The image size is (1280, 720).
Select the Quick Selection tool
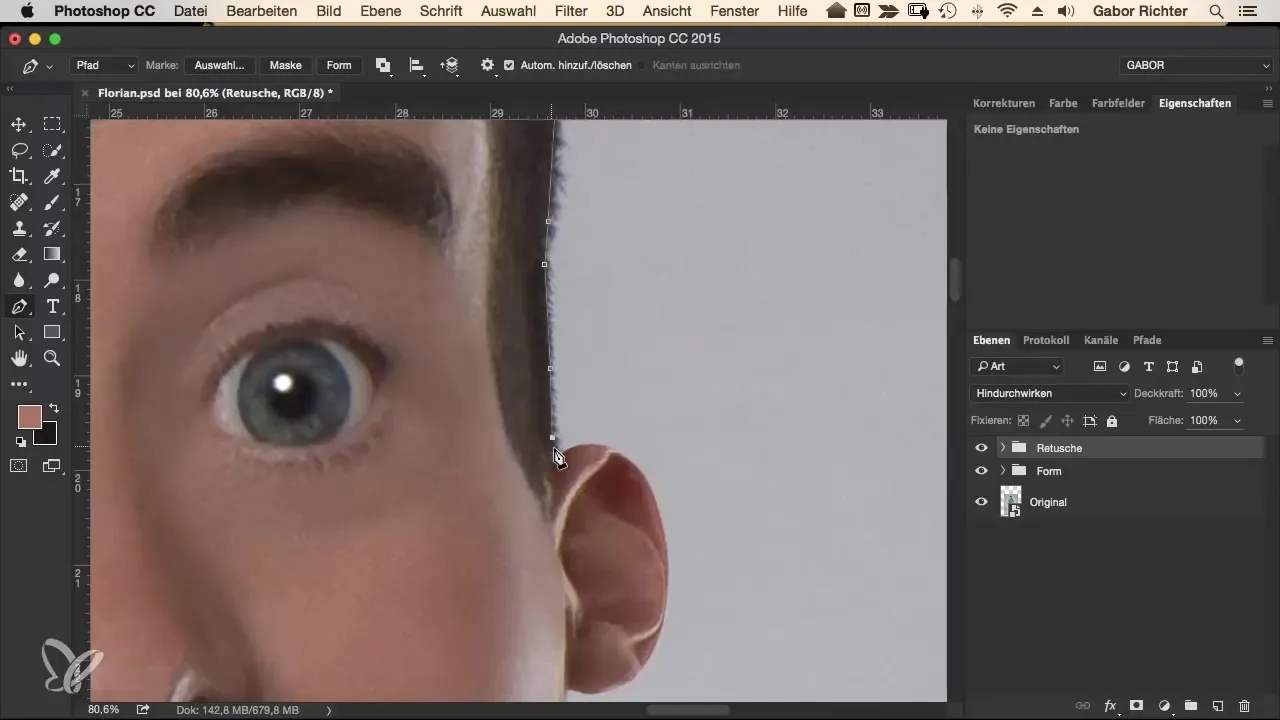click(52, 151)
